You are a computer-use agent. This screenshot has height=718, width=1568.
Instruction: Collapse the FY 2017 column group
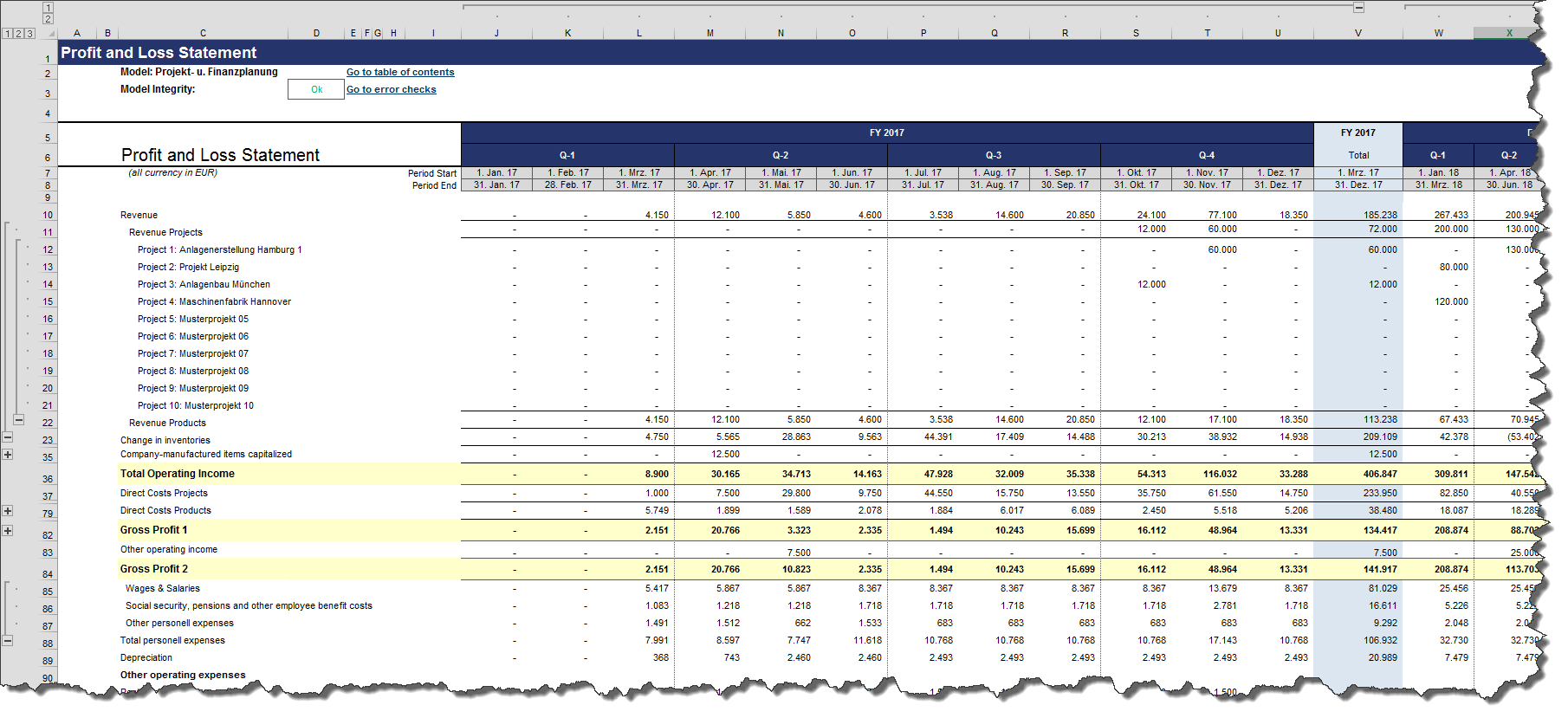(1359, 7)
